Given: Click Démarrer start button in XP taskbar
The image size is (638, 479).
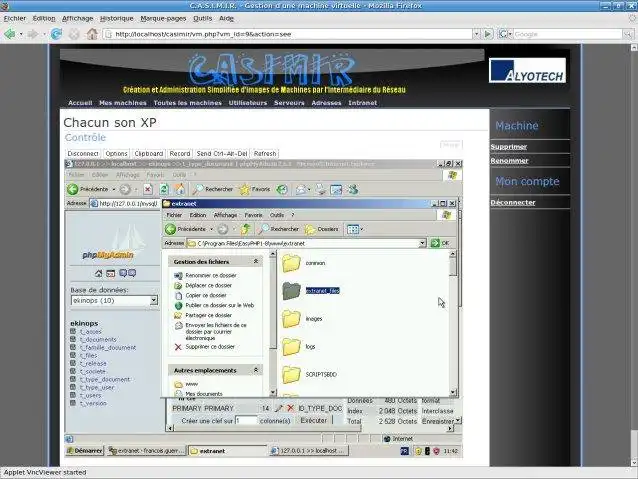Looking at the screenshot, I should pos(85,451).
